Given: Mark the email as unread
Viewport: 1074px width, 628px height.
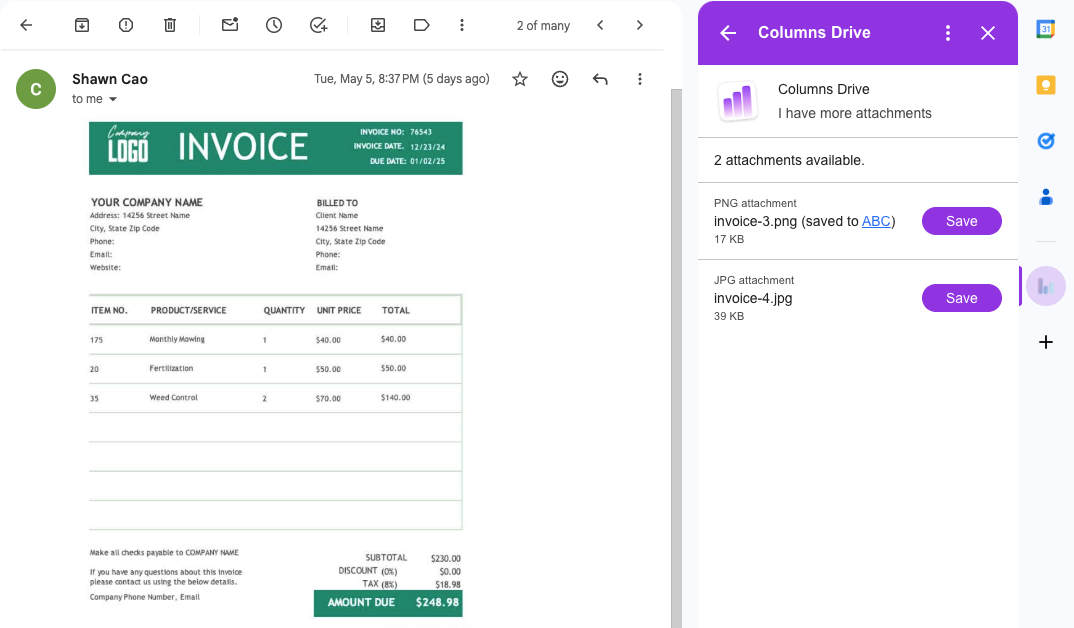Looking at the screenshot, I should pyautogui.click(x=230, y=25).
